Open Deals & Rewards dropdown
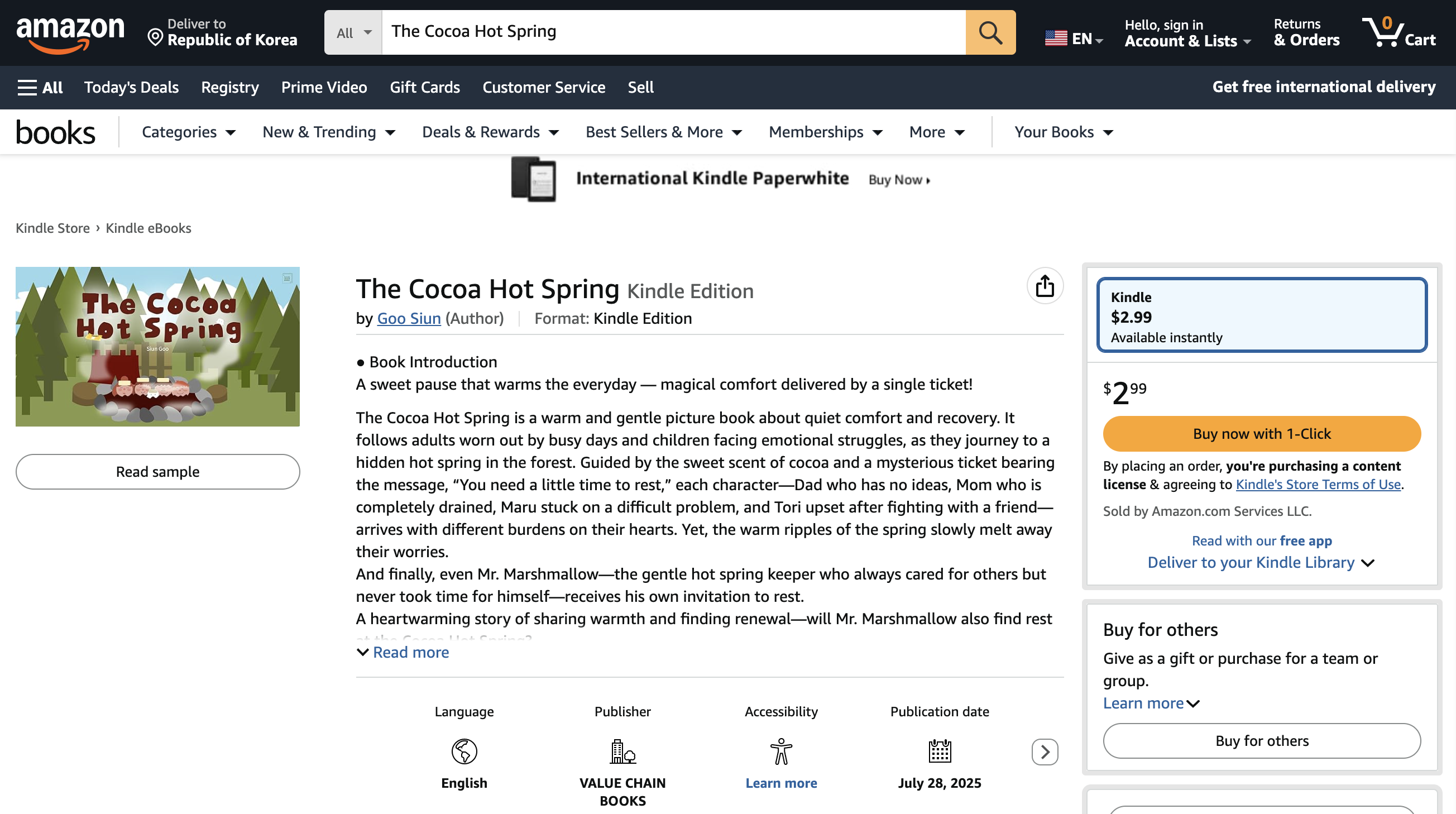Screen dimensions: 1456x814 [x=491, y=132]
